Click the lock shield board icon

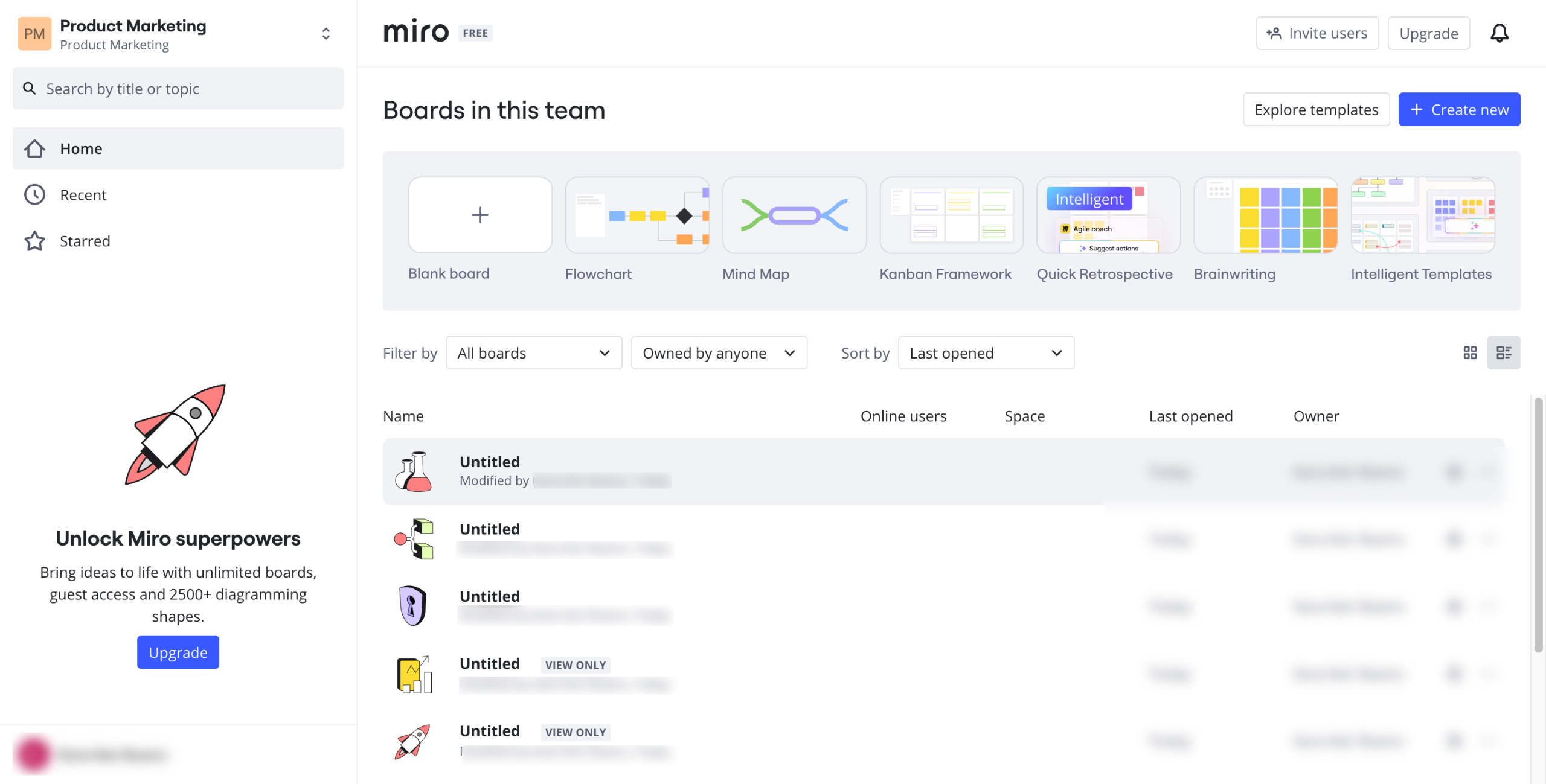(x=414, y=605)
